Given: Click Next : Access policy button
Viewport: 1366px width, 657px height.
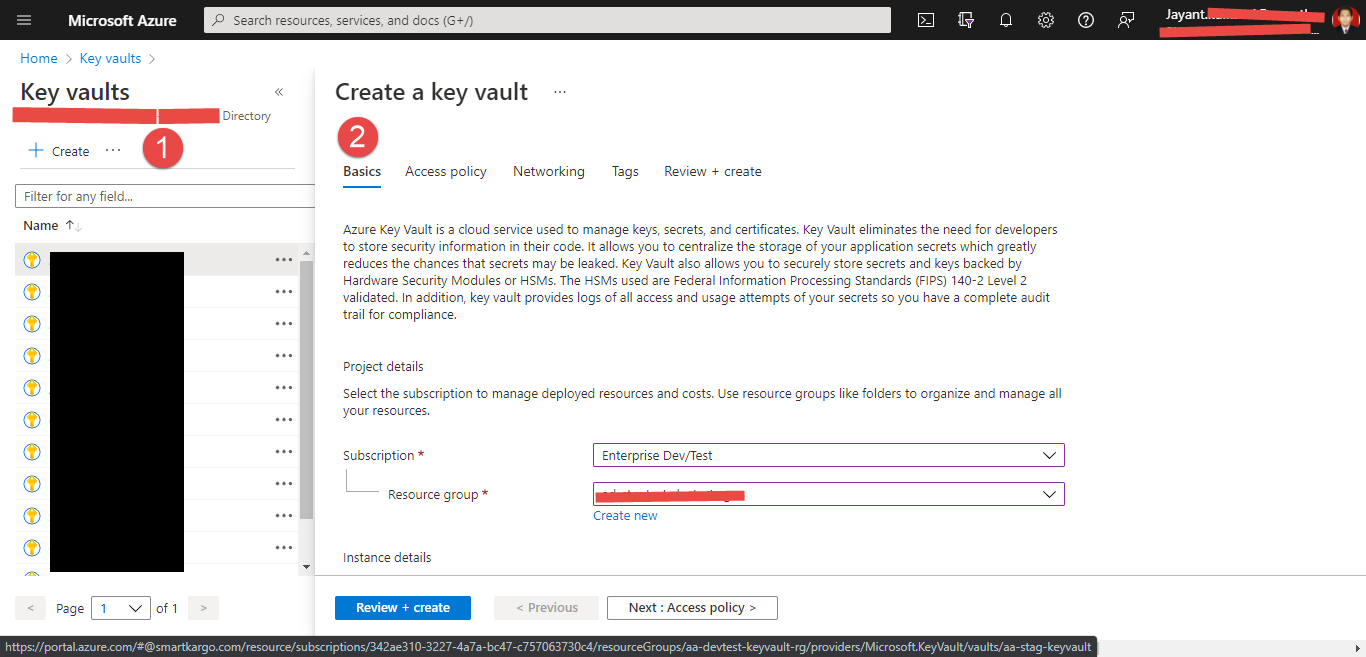Looking at the screenshot, I should (692, 608).
